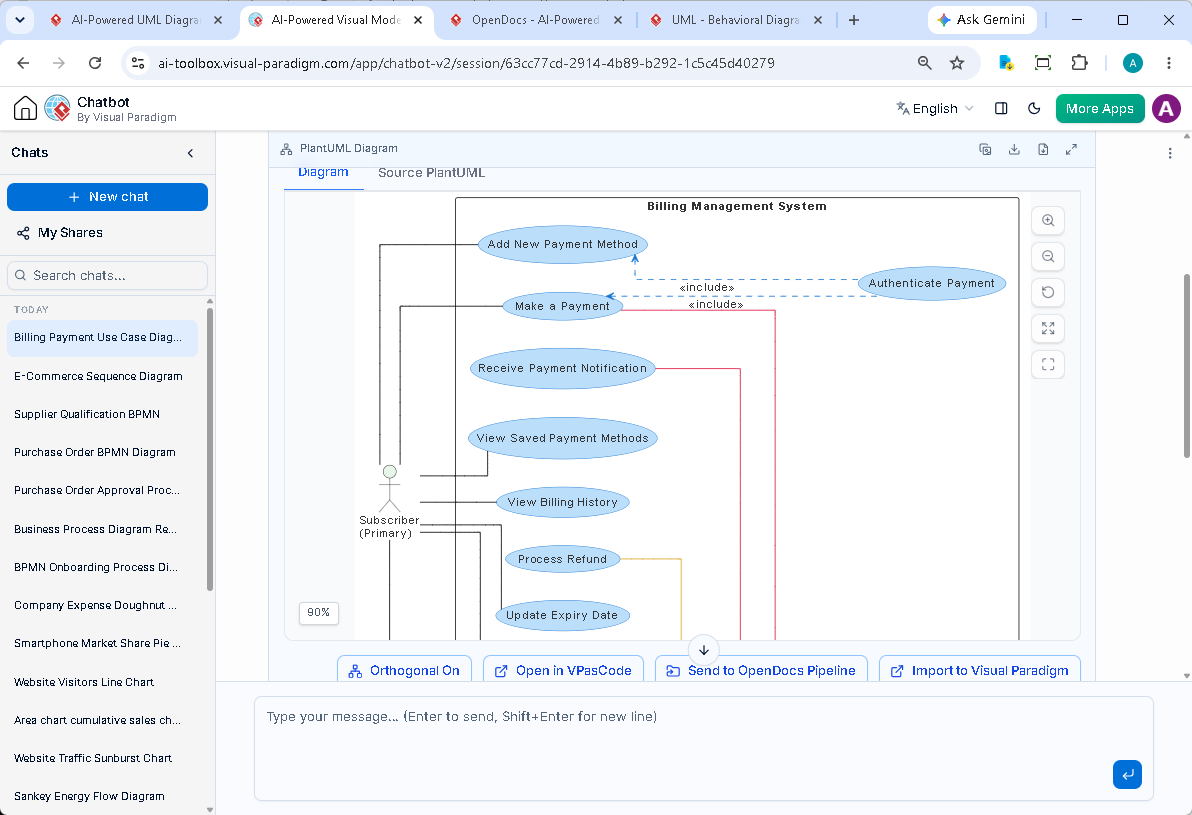Click the 90% zoom level indicator
The image size is (1192, 815).
[319, 613]
